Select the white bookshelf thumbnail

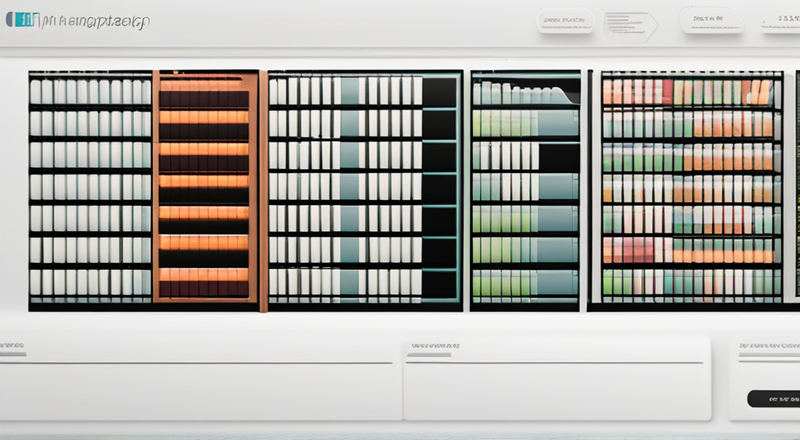pos(90,190)
